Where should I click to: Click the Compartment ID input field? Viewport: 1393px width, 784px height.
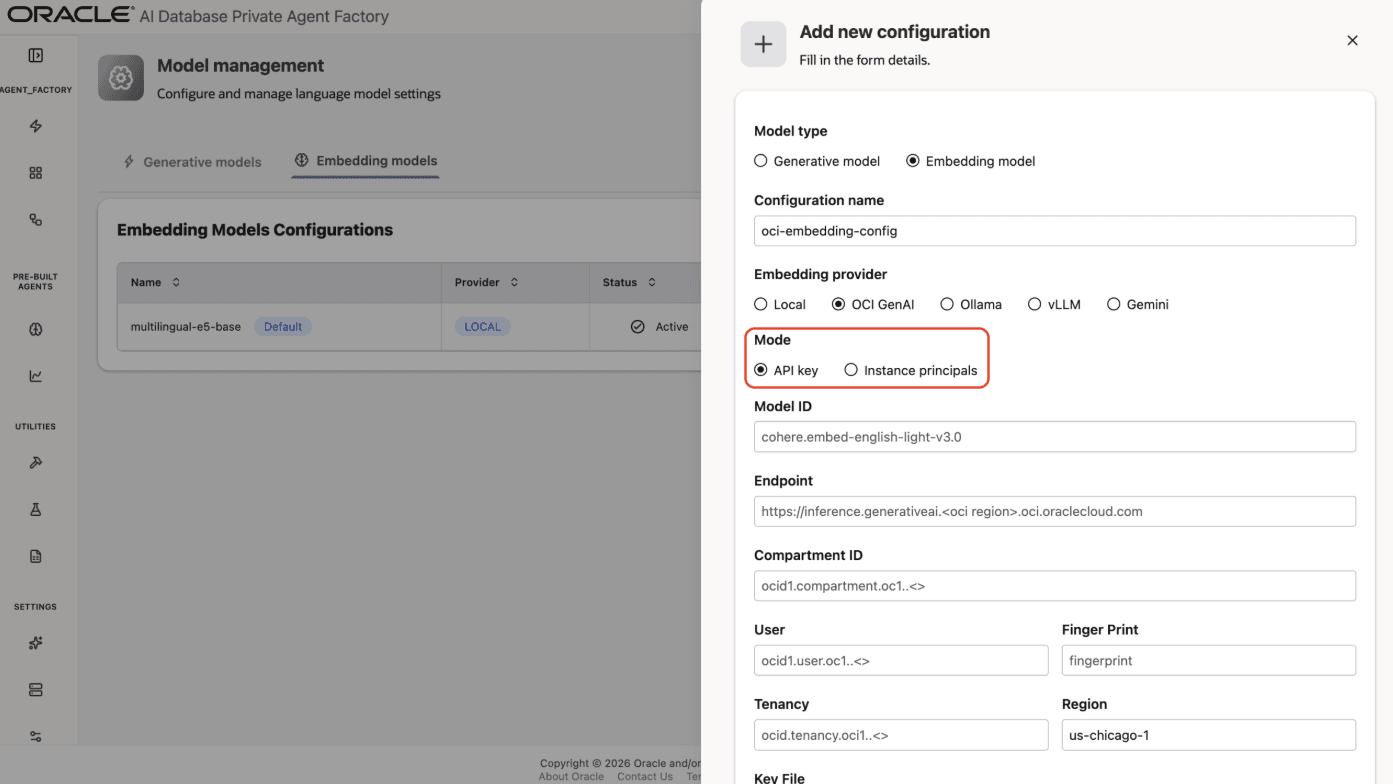(1055, 586)
